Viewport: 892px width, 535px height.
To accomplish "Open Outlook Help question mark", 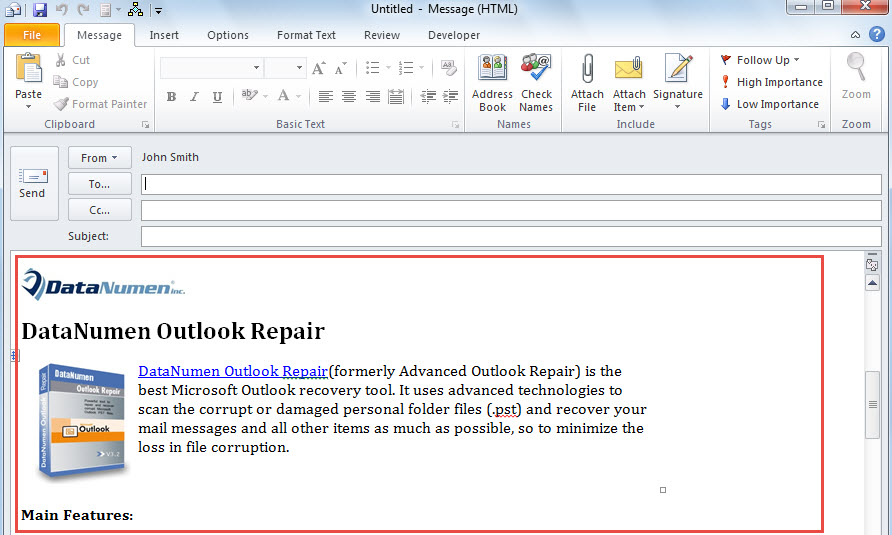I will [x=877, y=35].
